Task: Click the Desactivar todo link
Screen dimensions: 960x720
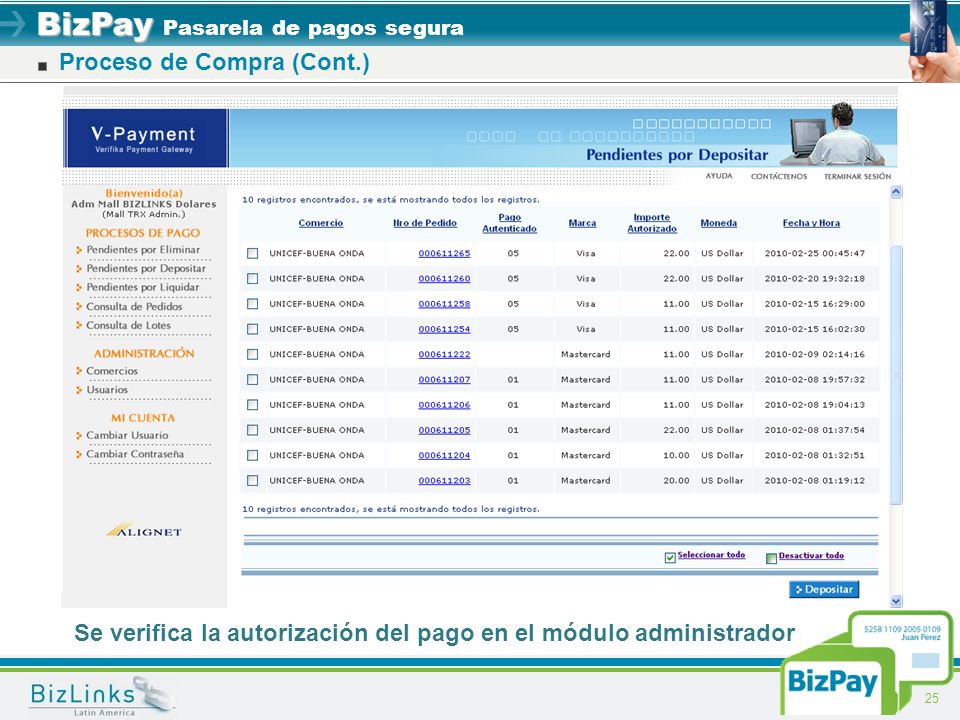Action: 811,556
